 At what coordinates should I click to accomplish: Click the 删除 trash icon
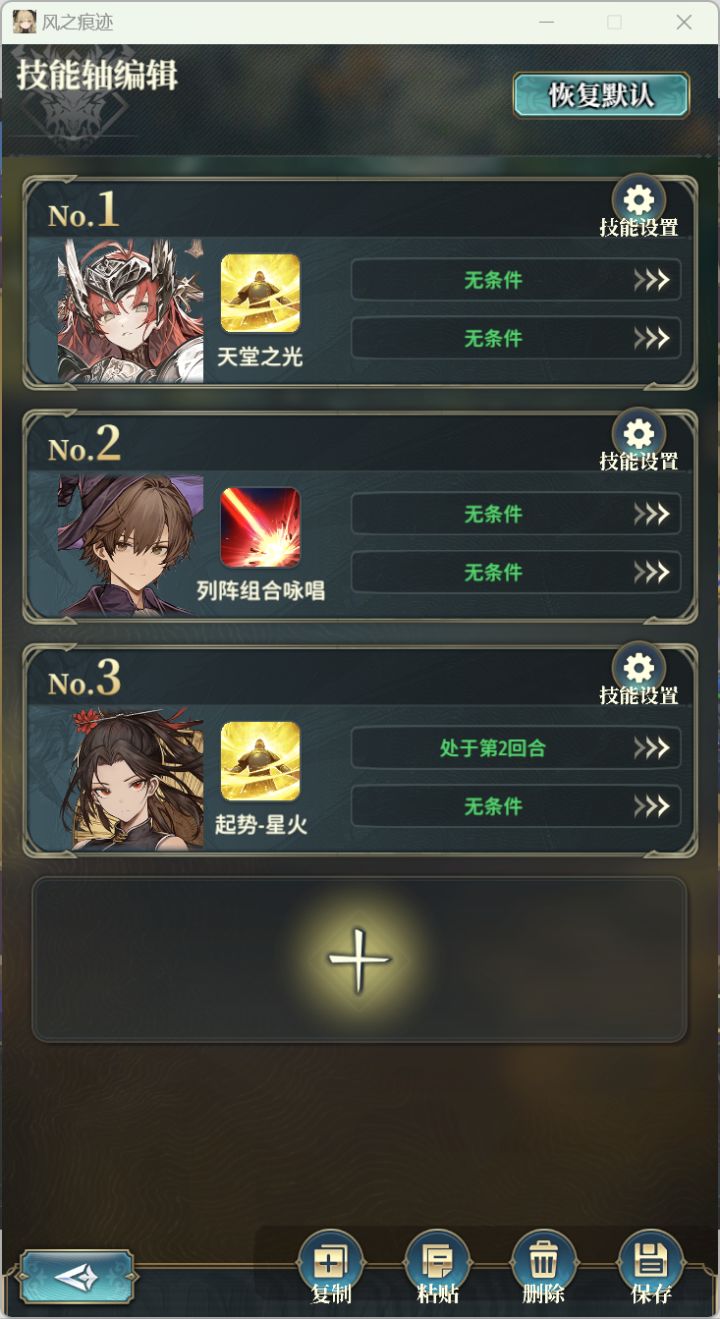click(x=544, y=1262)
